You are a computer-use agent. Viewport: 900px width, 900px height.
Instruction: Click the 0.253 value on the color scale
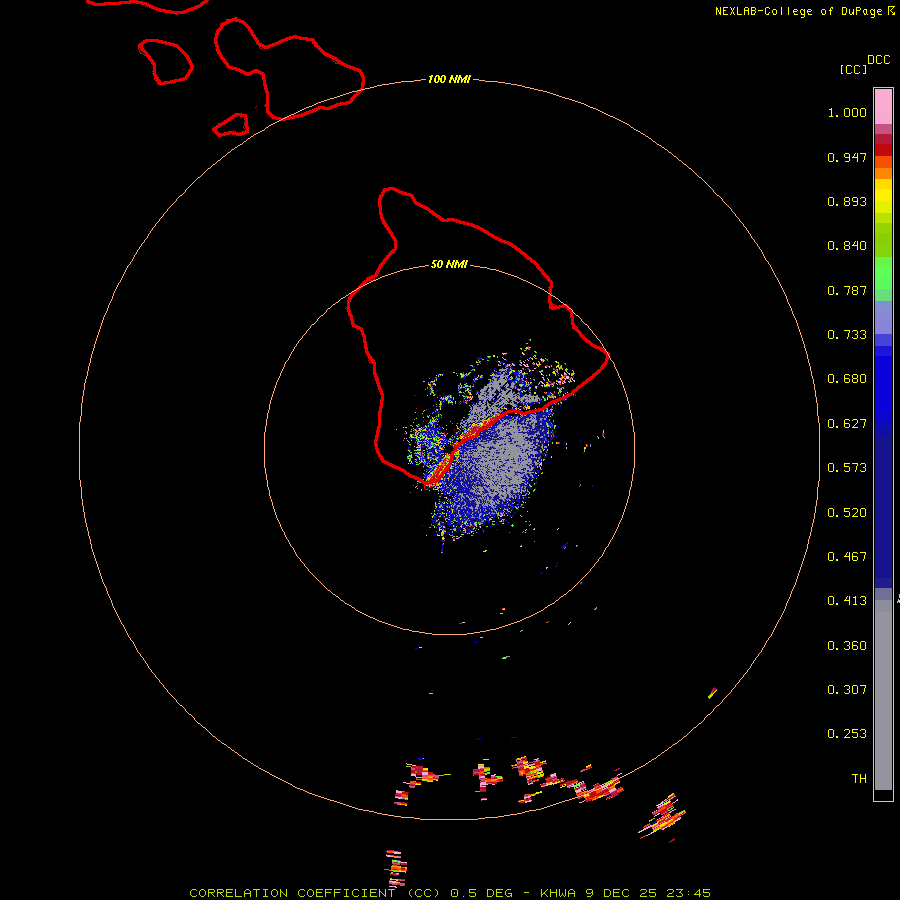point(847,734)
